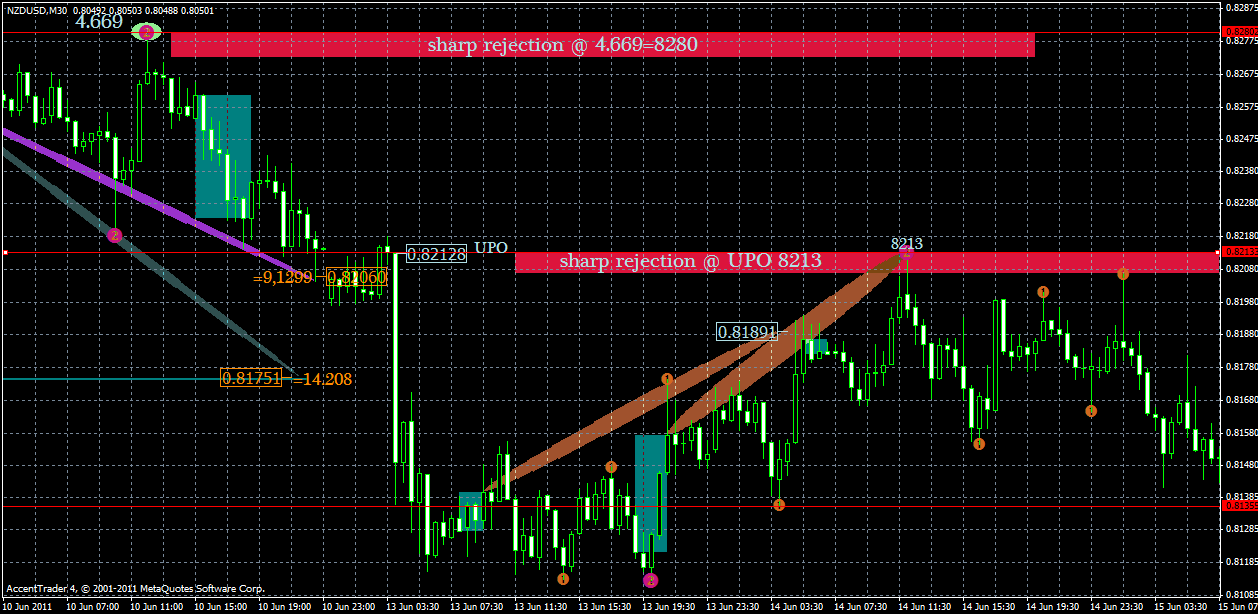
Task: Select the orange "1" marker below the 13 Jun 23:30 candles
Action: coord(780,503)
